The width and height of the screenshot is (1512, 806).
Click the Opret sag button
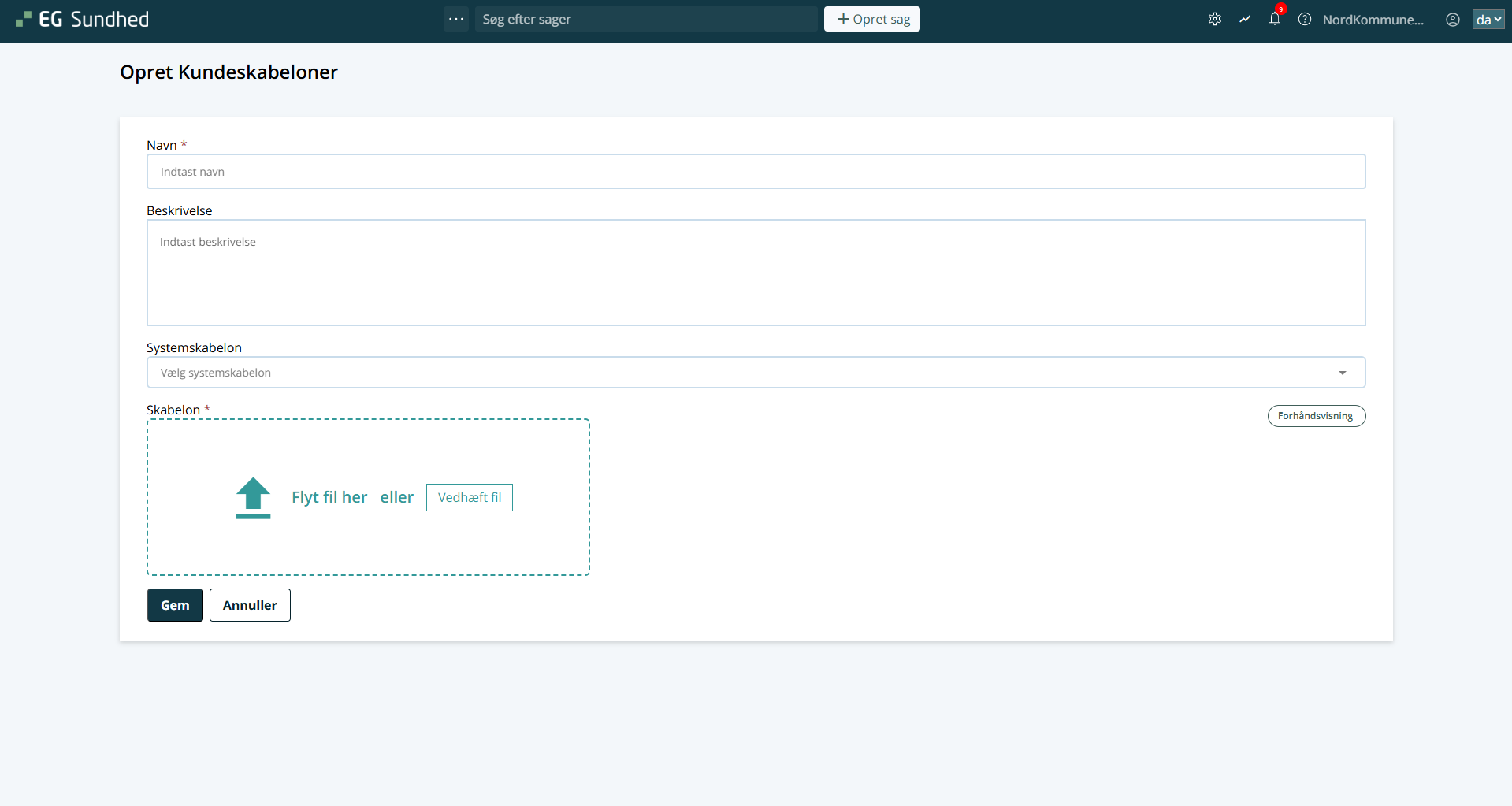(871, 19)
